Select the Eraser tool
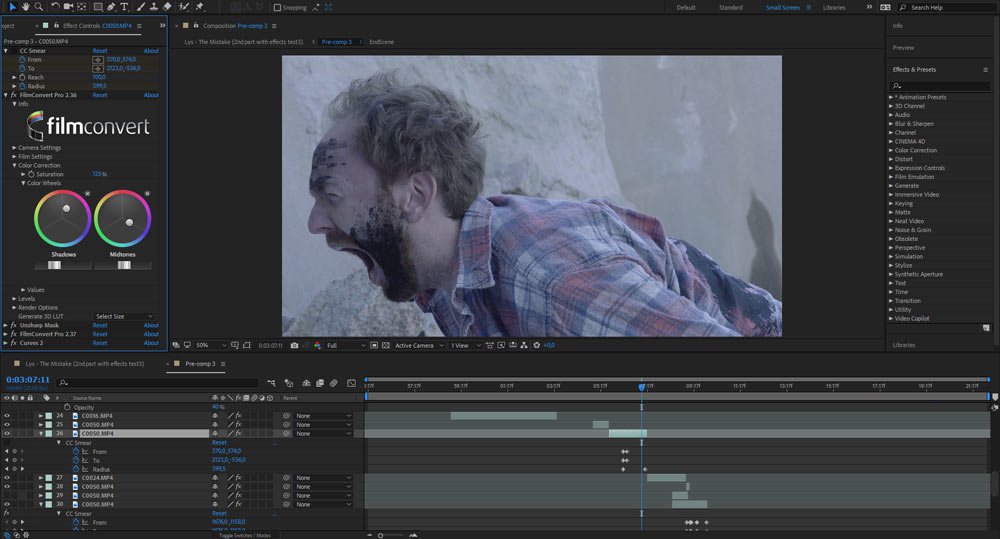This screenshot has width=1000, height=539. point(167,6)
